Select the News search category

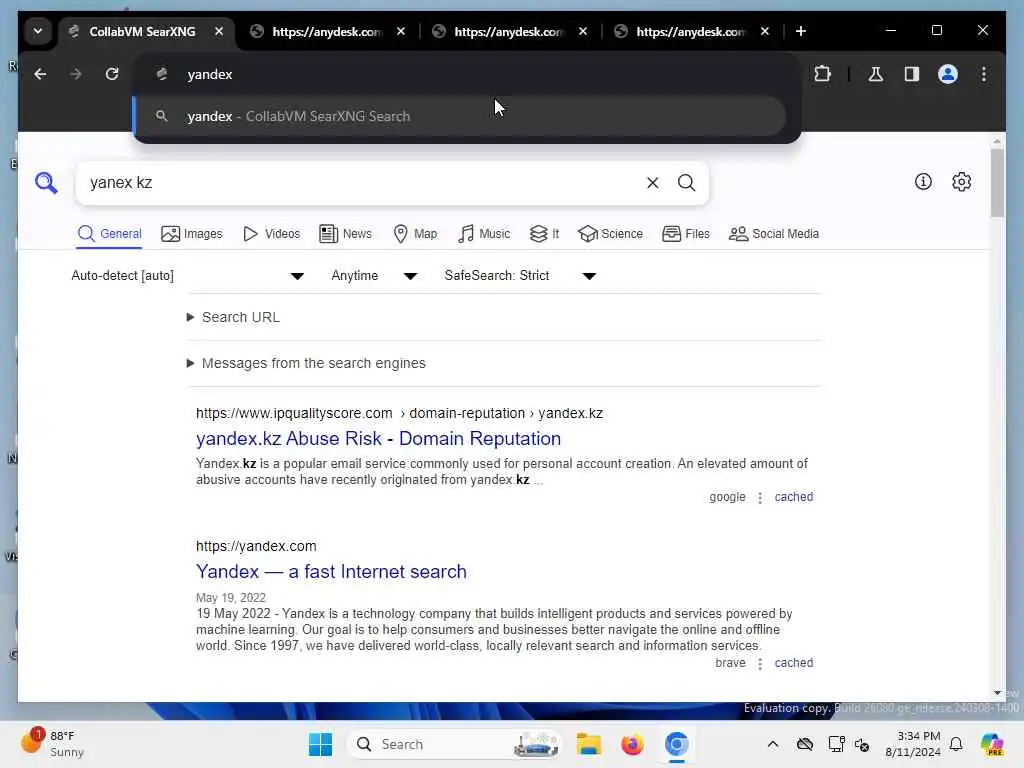click(x=345, y=234)
